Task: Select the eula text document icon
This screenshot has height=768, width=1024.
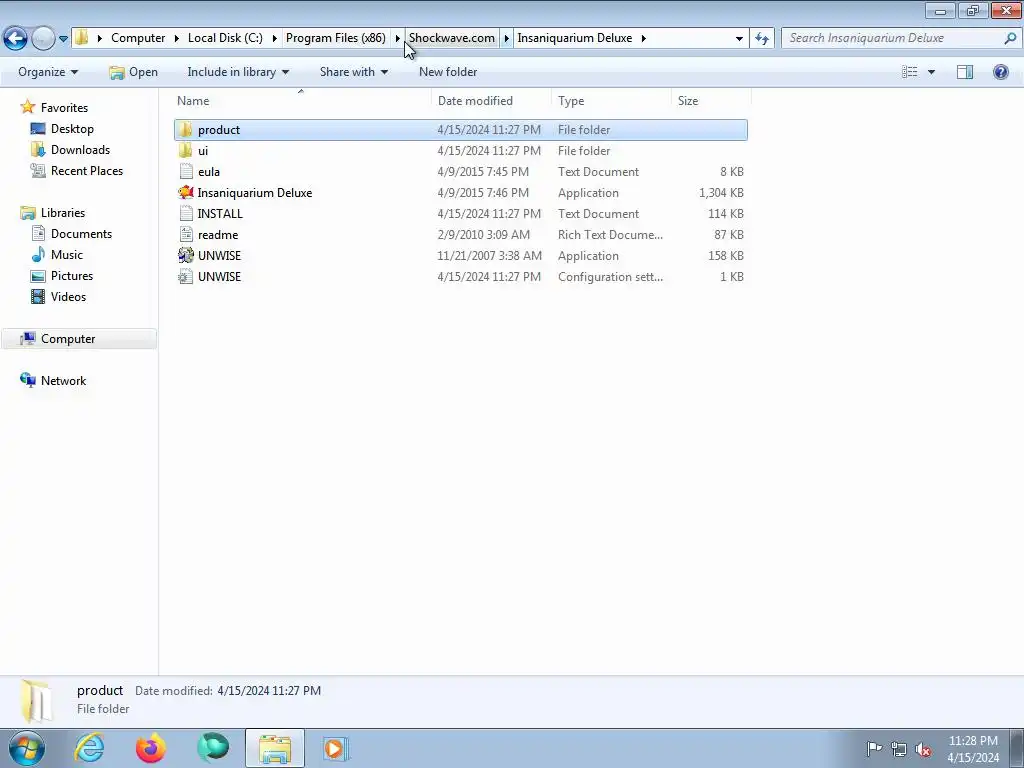Action: [186, 172]
